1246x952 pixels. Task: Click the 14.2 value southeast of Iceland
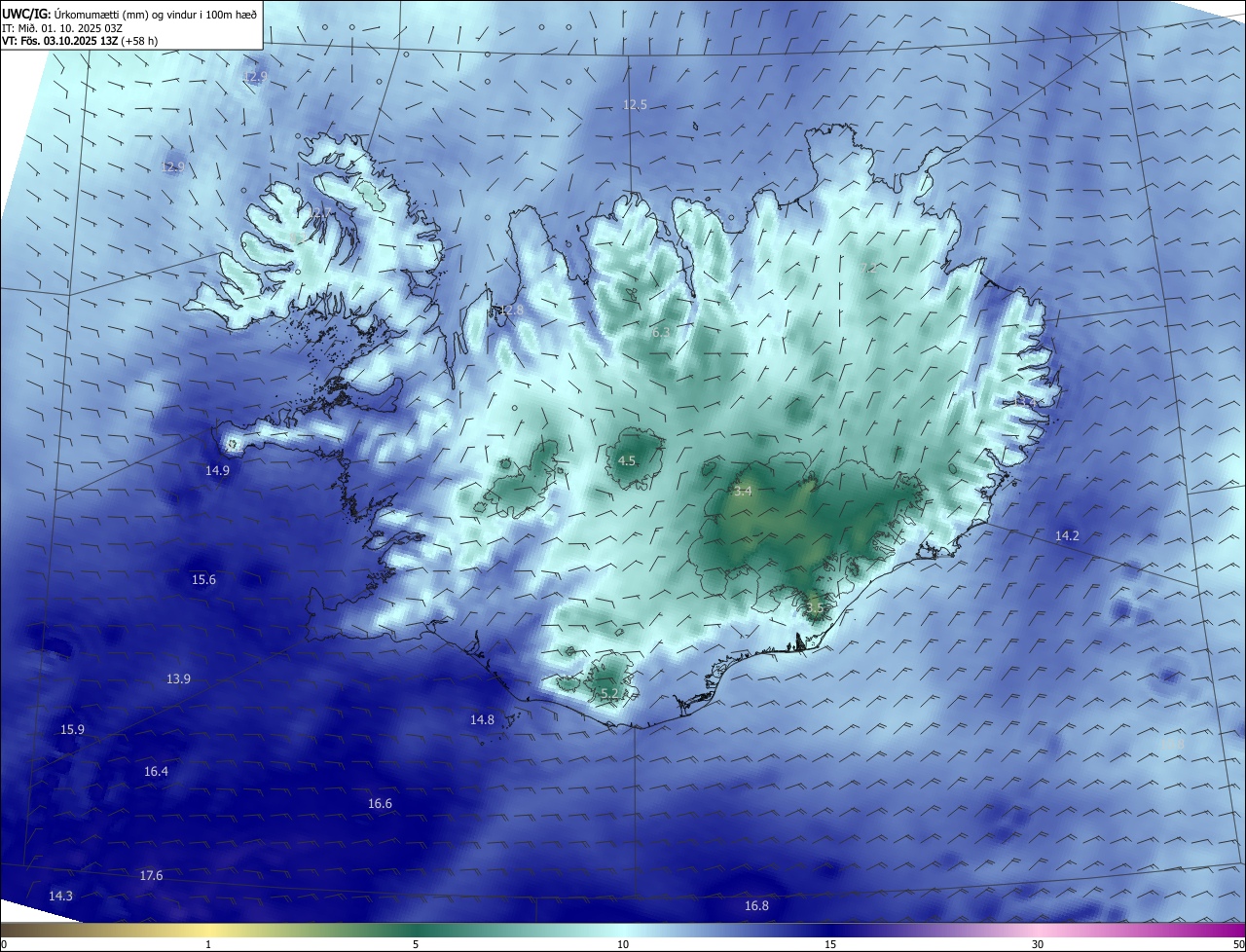(x=1067, y=536)
